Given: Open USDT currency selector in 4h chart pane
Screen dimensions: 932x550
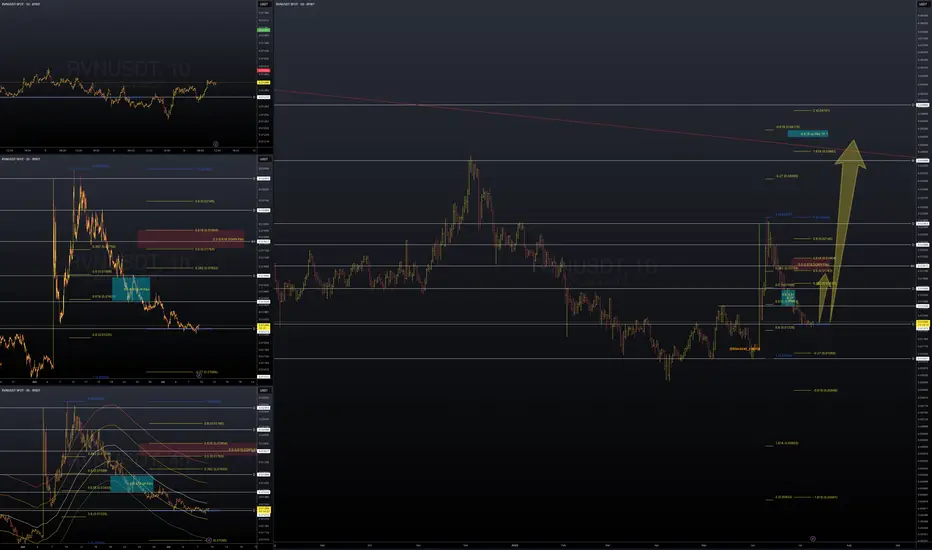Looking at the screenshot, I should coord(264,391).
